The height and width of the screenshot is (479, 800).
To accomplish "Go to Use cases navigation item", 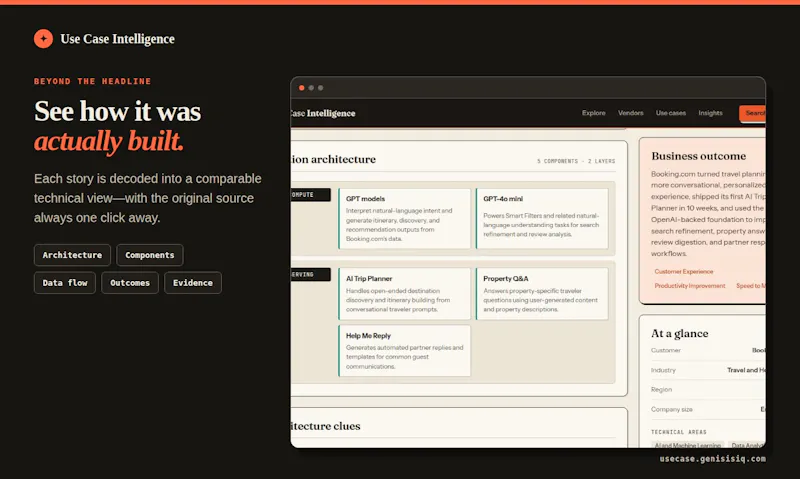I will (x=670, y=113).
